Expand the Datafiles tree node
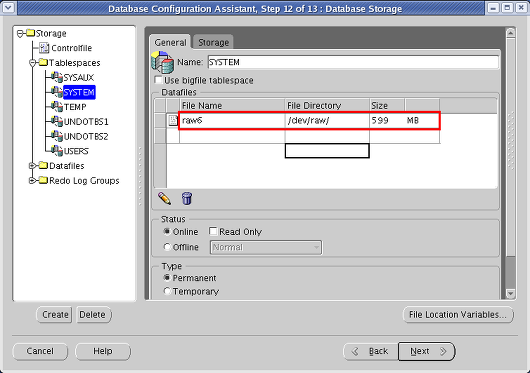The image size is (530, 373). click(x=32, y=166)
